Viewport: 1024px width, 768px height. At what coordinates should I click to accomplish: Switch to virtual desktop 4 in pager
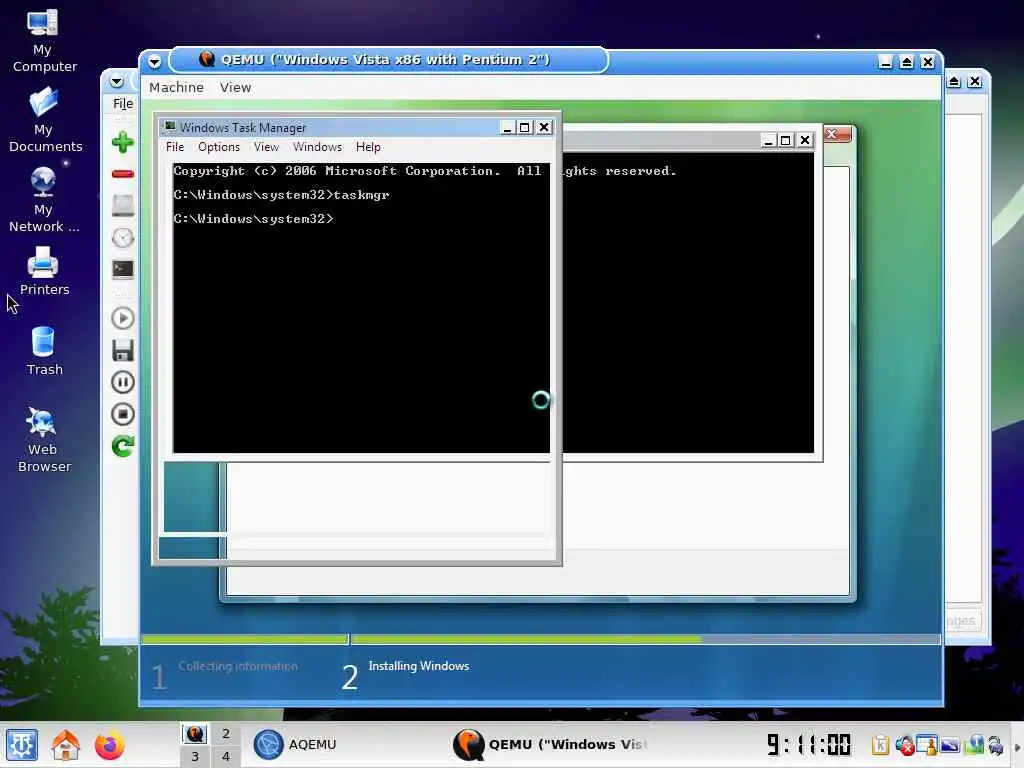(x=225, y=756)
